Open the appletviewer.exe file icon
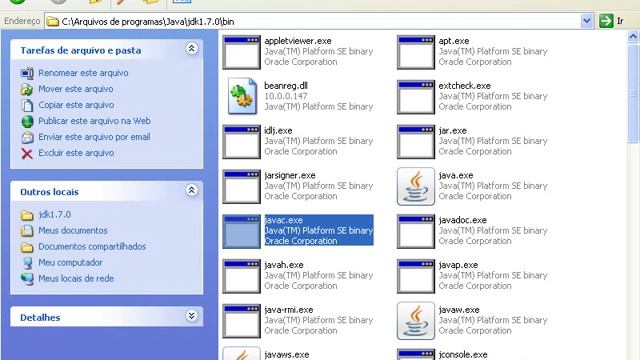This screenshot has height=360, width=640. pyautogui.click(x=241, y=52)
